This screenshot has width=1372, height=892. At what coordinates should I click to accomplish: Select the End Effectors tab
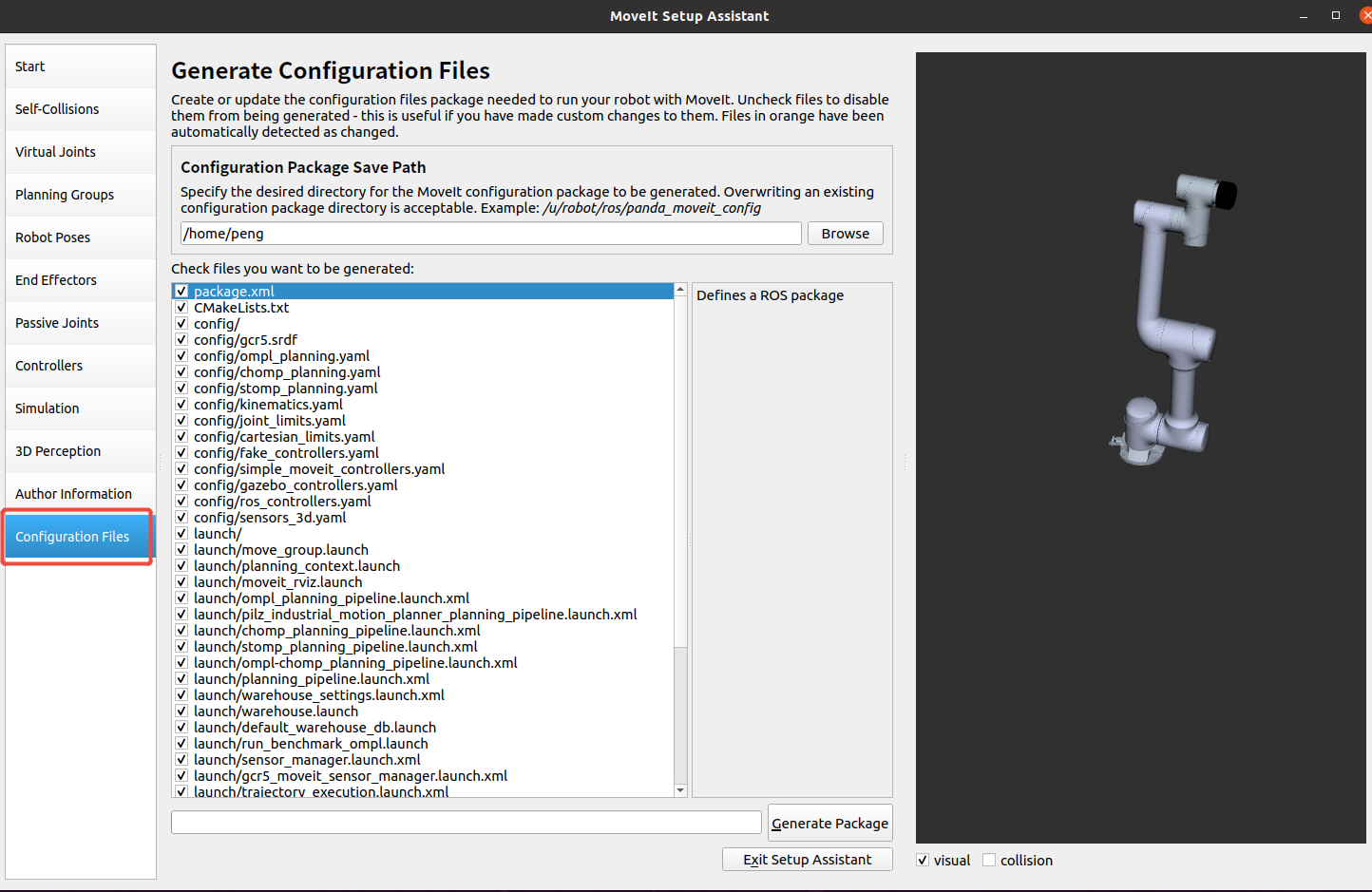[81, 280]
